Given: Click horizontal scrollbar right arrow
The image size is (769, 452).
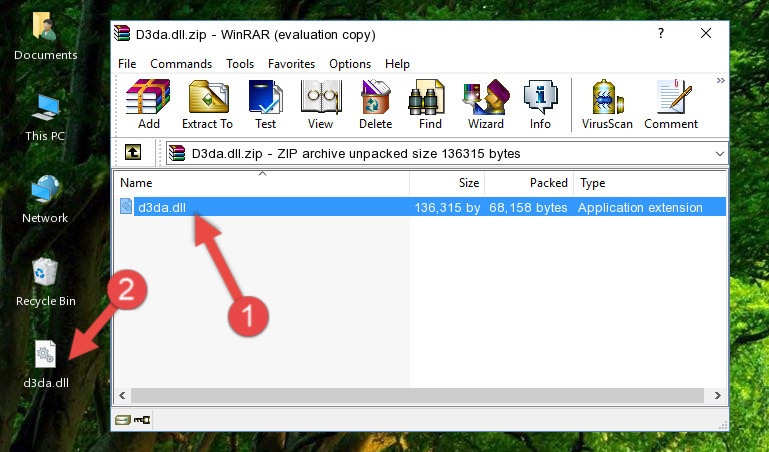Looking at the screenshot, I should coord(718,395).
